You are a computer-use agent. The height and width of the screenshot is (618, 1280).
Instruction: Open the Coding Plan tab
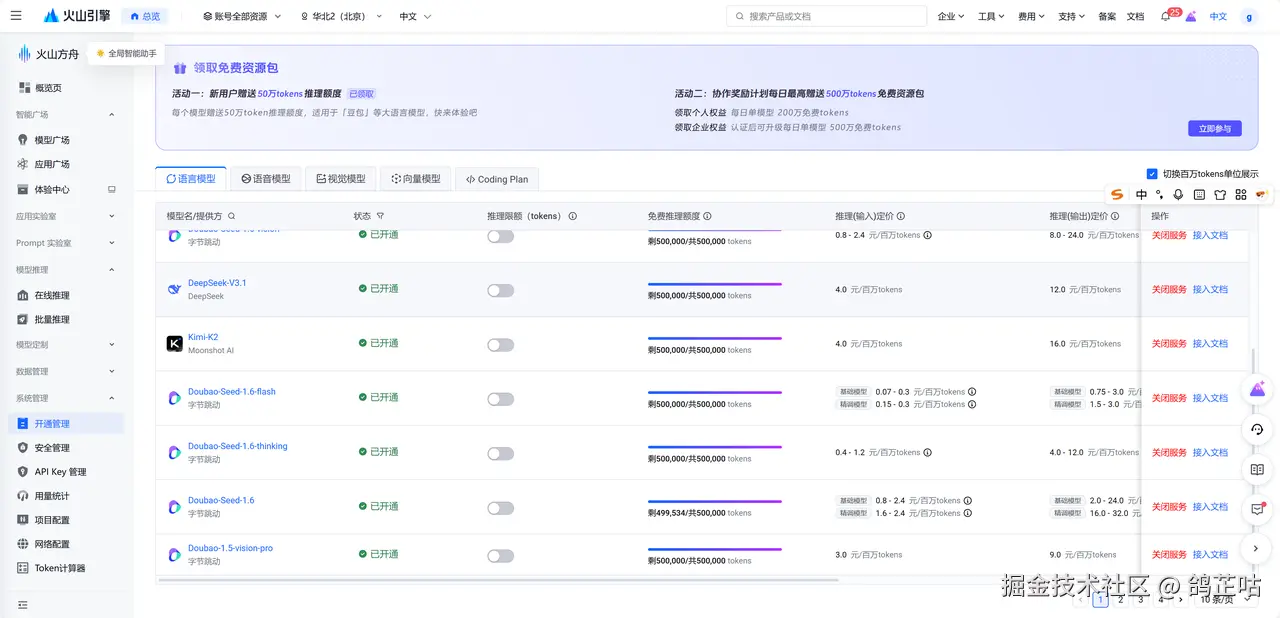[x=497, y=179]
